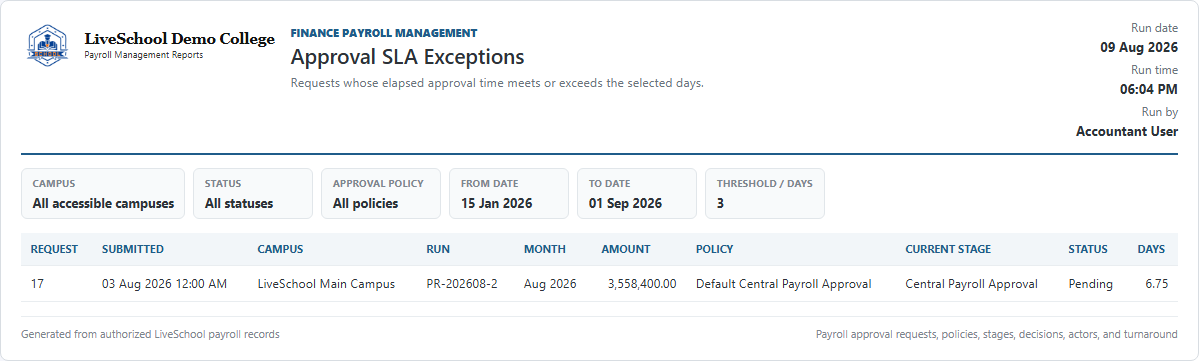Image resolution: width=1199 pixels, height=362 pixels.
Task: Click the footer text about payroll approval requests
Action: pyautogui.click(x=997, y=334)
